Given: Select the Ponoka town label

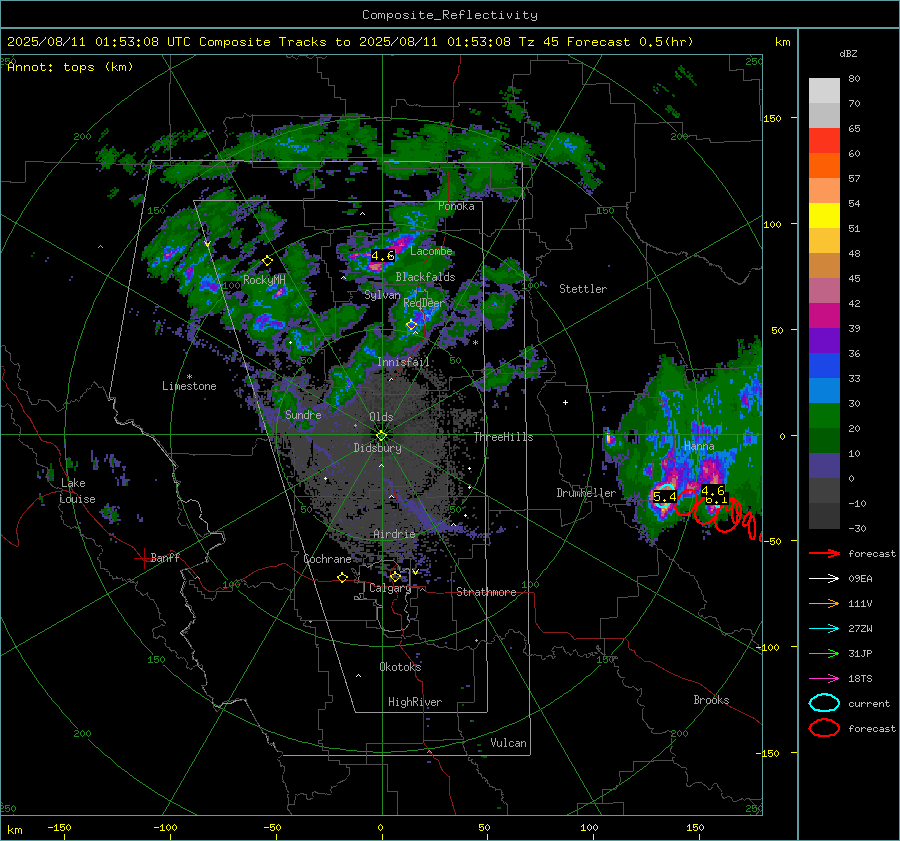Looking at the screenshot, I should pos(456,206).
